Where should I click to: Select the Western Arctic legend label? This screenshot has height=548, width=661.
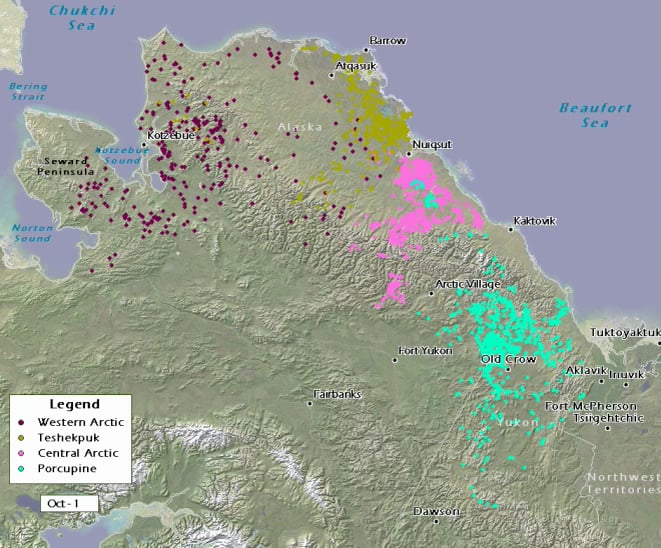point(81,422)
